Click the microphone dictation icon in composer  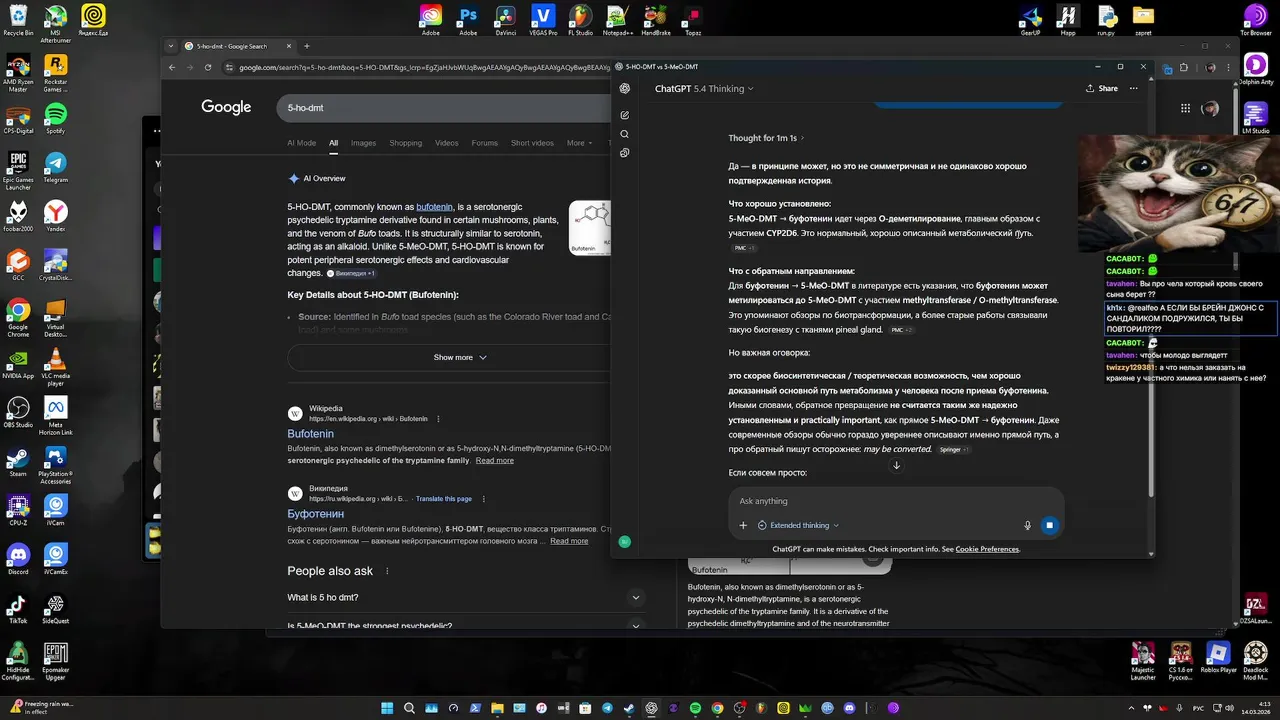click(x=1027, y=525)
